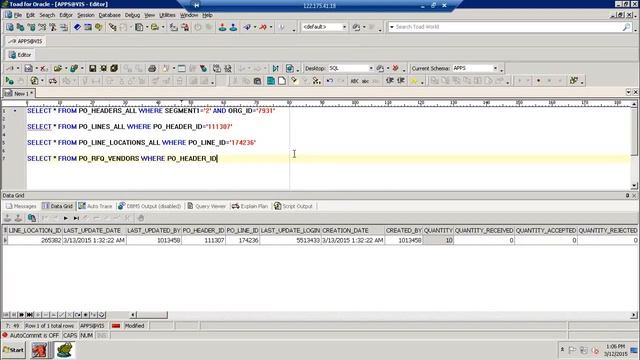Click the QUANTITY cell showing 10

(x=438, y=240)
